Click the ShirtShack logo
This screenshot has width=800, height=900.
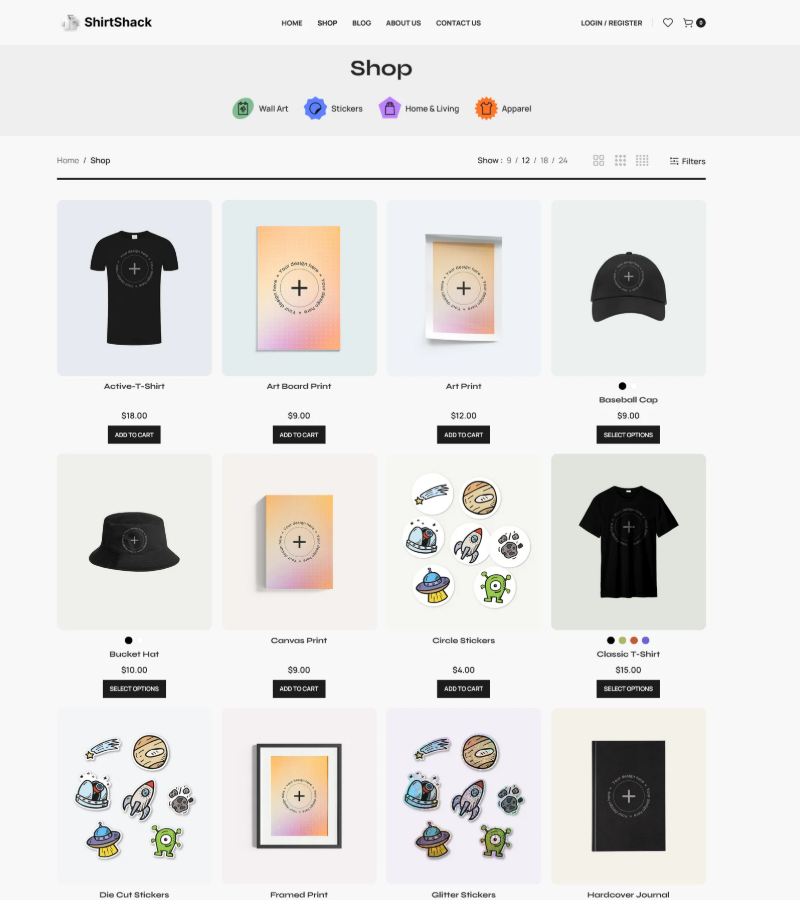[x=107, y=22]
